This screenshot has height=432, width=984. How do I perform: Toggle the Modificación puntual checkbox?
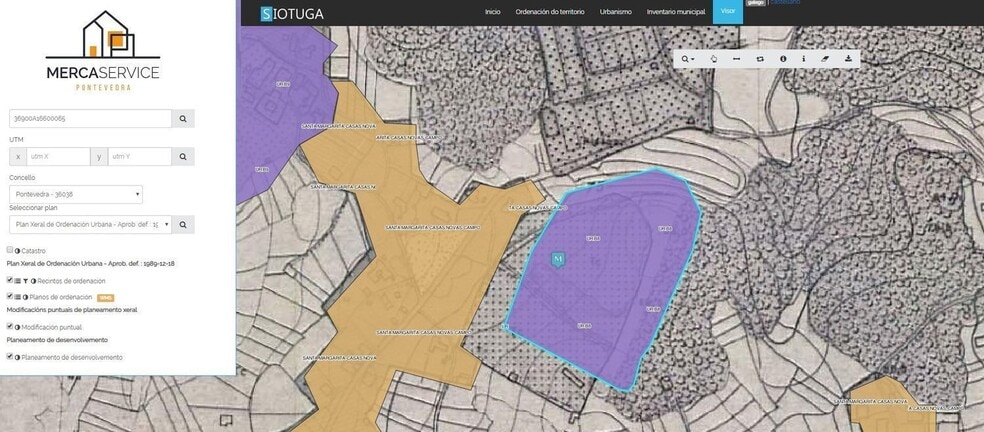click(x=10, y=327)
